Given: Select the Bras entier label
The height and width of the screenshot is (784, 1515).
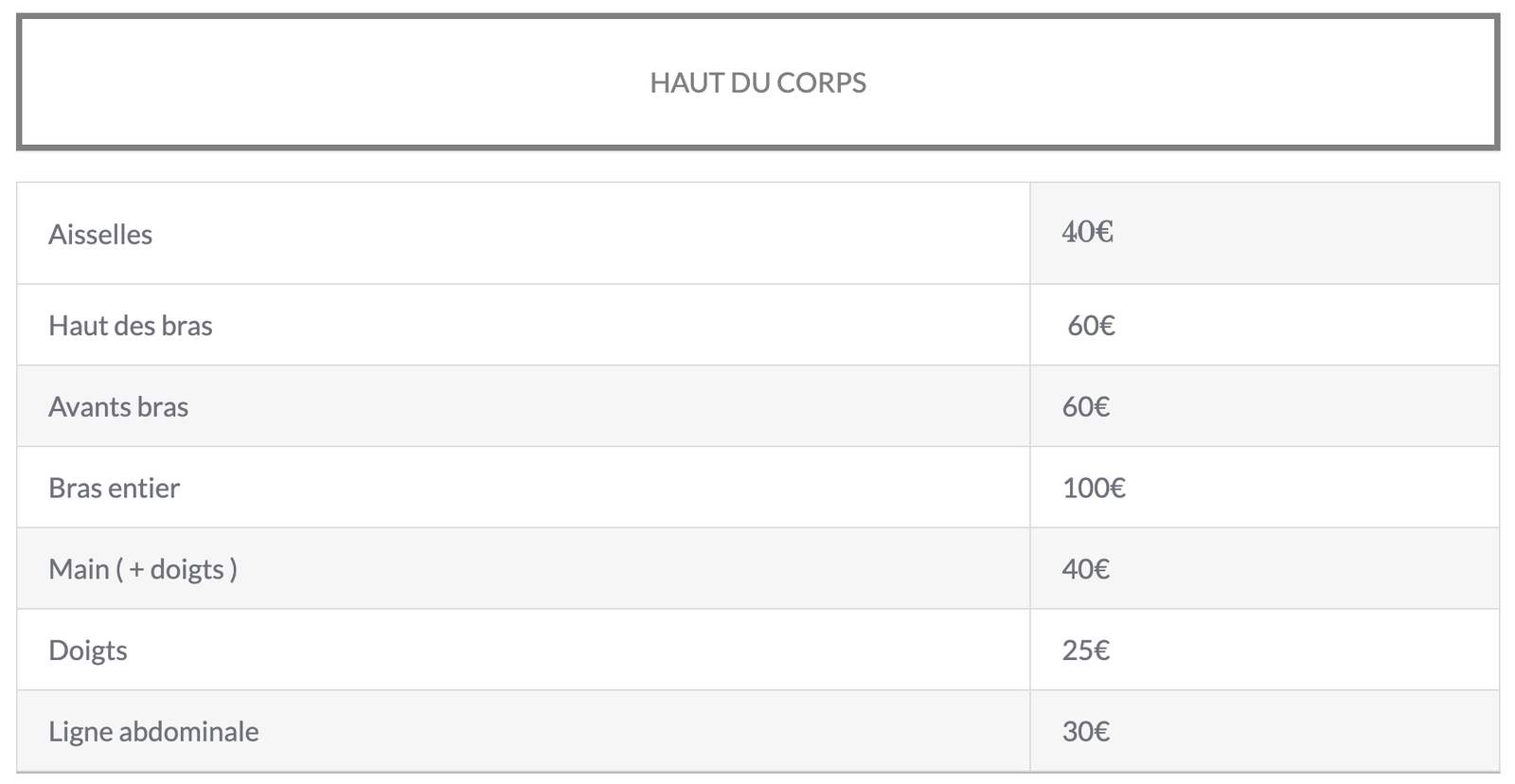Looking at the screenshot, I should (114, 488).
